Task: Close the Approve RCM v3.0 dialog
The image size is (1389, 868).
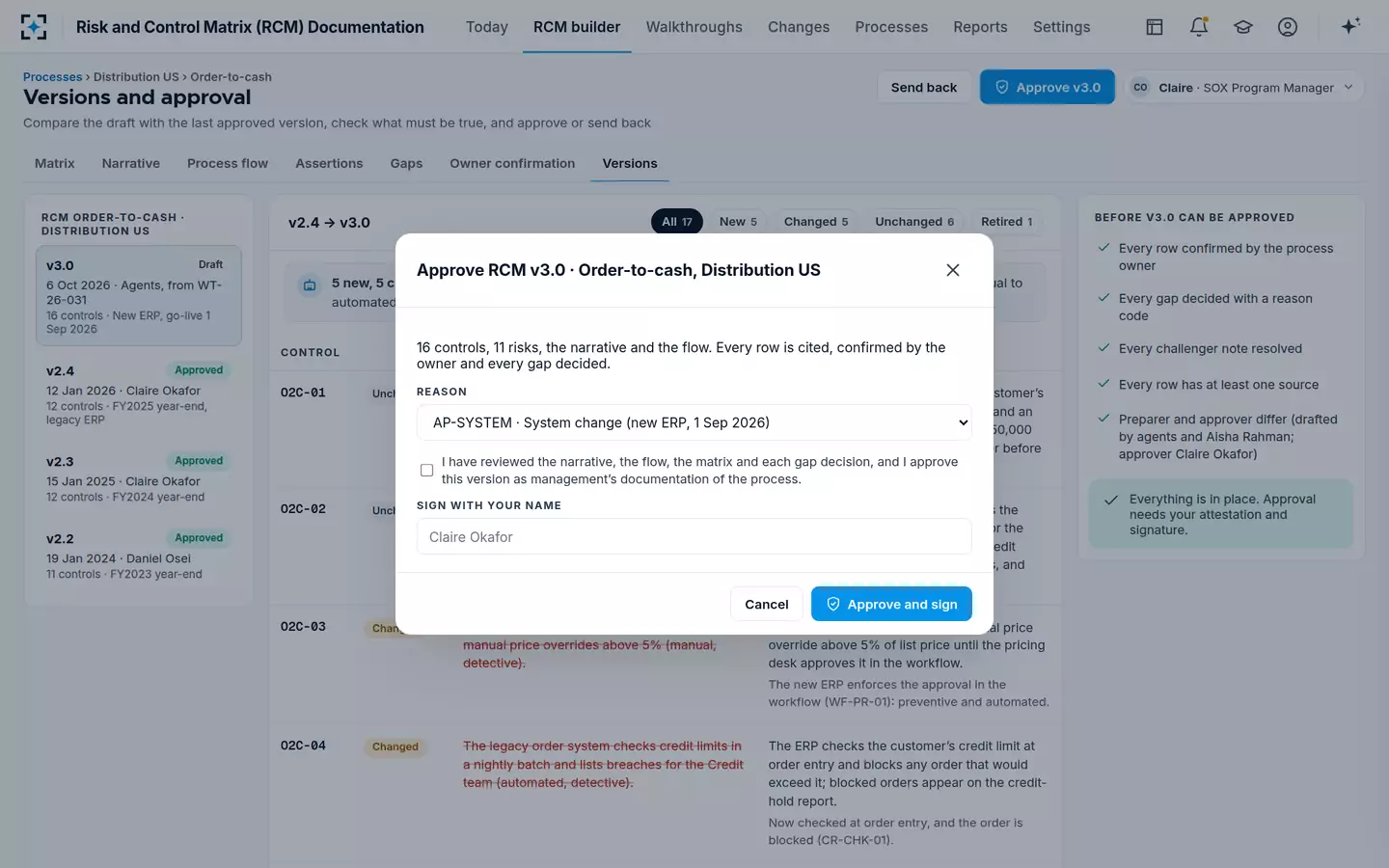Action: click(x=953, y=270)
